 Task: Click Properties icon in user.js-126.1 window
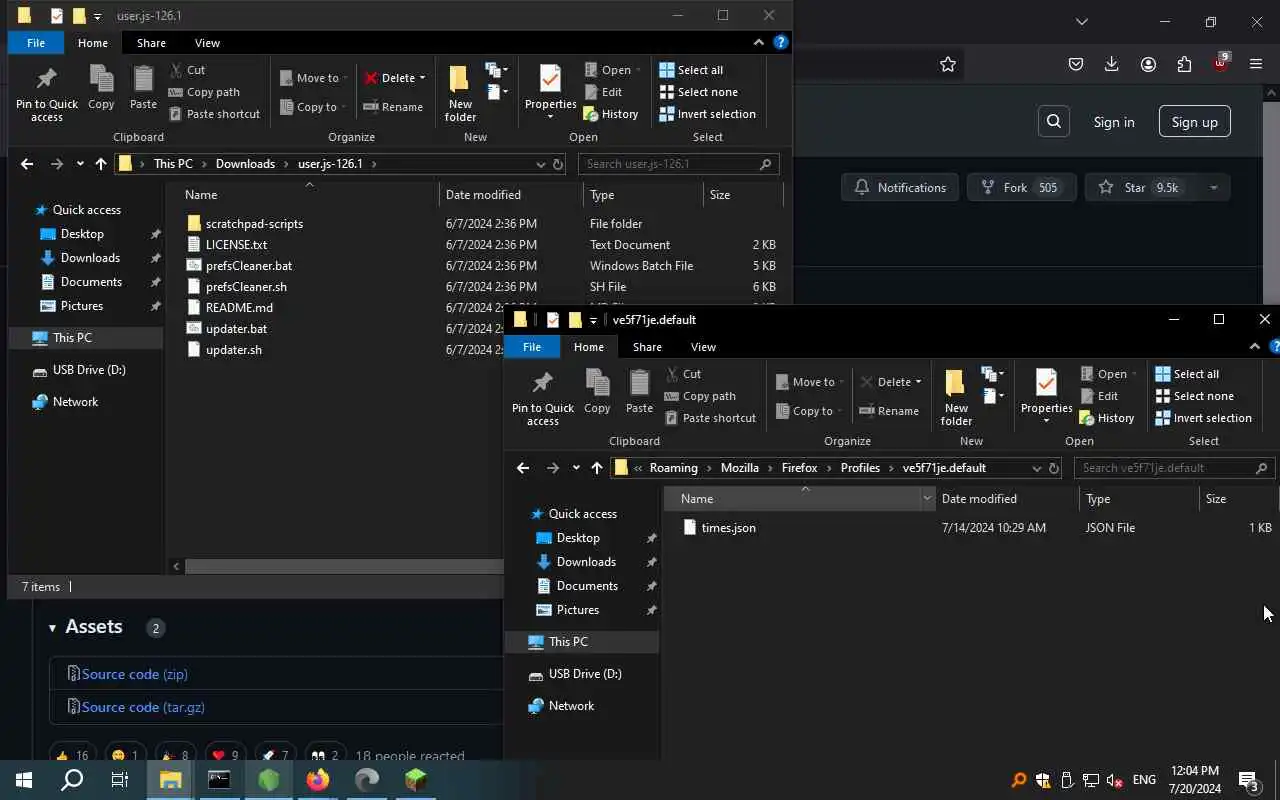click(550, 79)
